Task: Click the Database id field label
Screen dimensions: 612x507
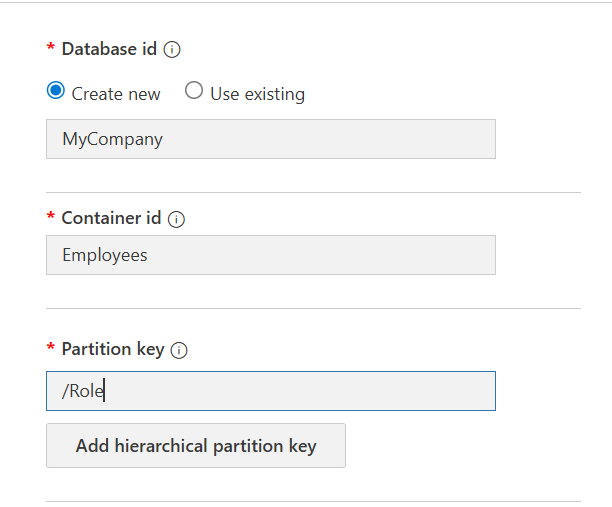Action: pos(109,49)
